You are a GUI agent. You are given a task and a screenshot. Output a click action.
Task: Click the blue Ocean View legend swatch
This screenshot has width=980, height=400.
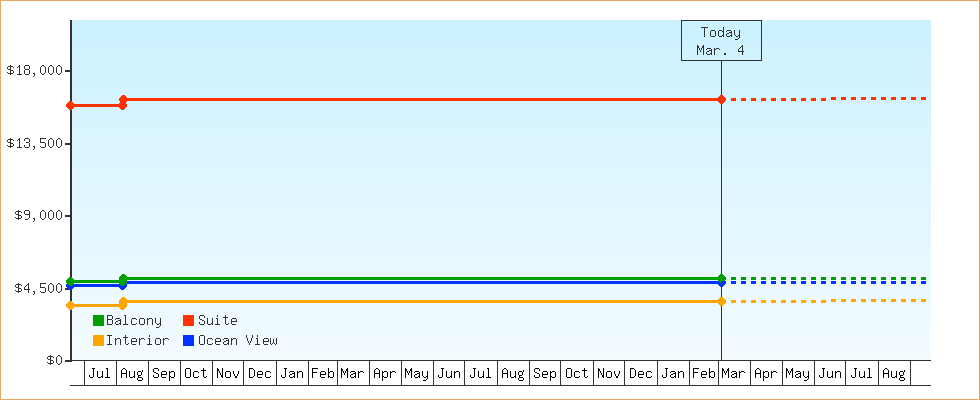(188, 341)
